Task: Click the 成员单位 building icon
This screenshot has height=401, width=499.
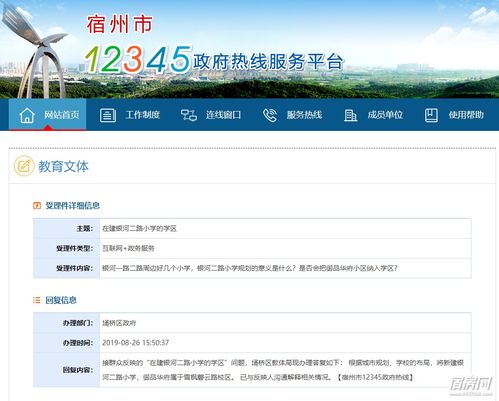Action: [x=350, y=115]
